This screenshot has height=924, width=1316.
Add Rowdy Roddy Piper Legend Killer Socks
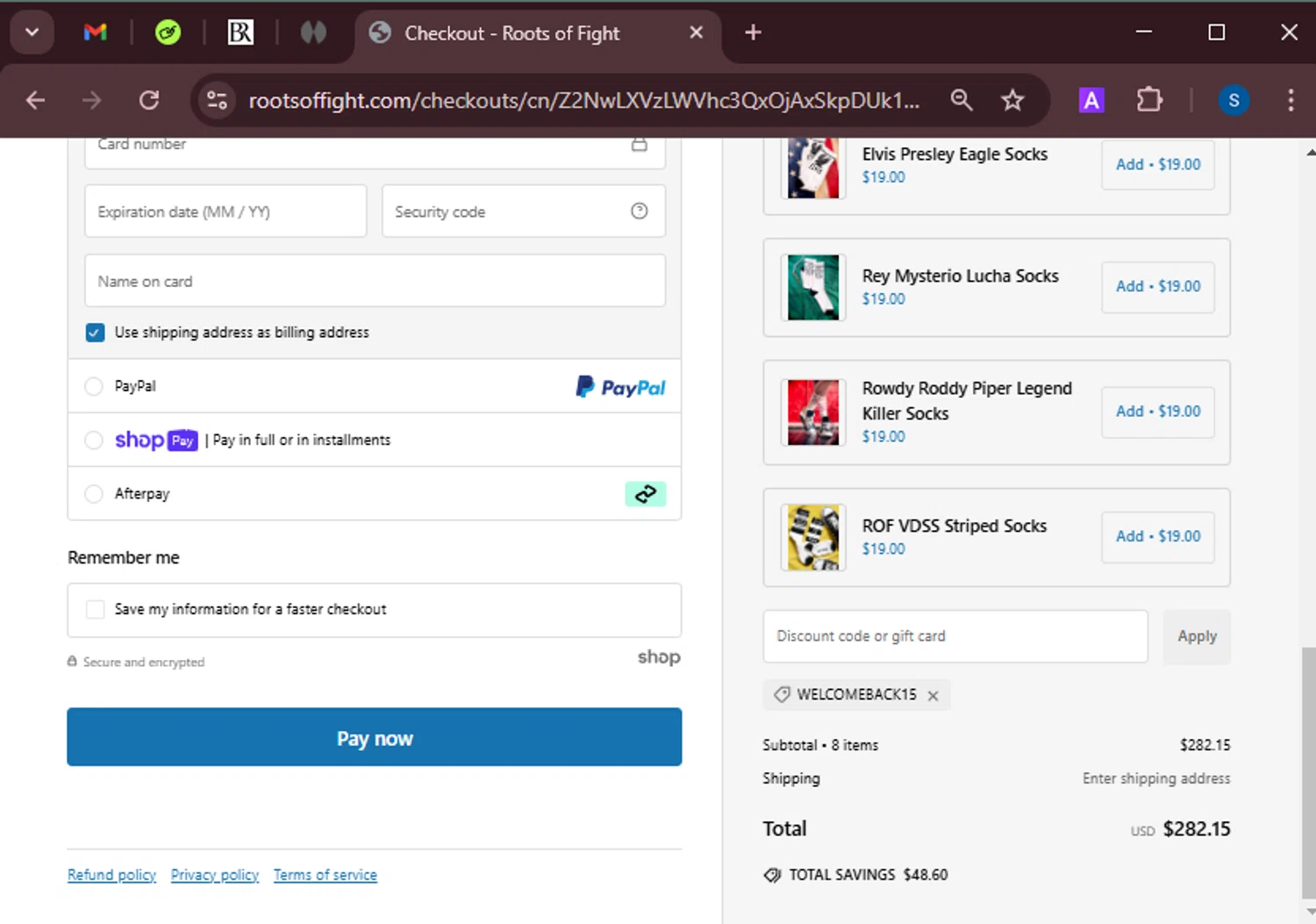[x=1158, y=412]
